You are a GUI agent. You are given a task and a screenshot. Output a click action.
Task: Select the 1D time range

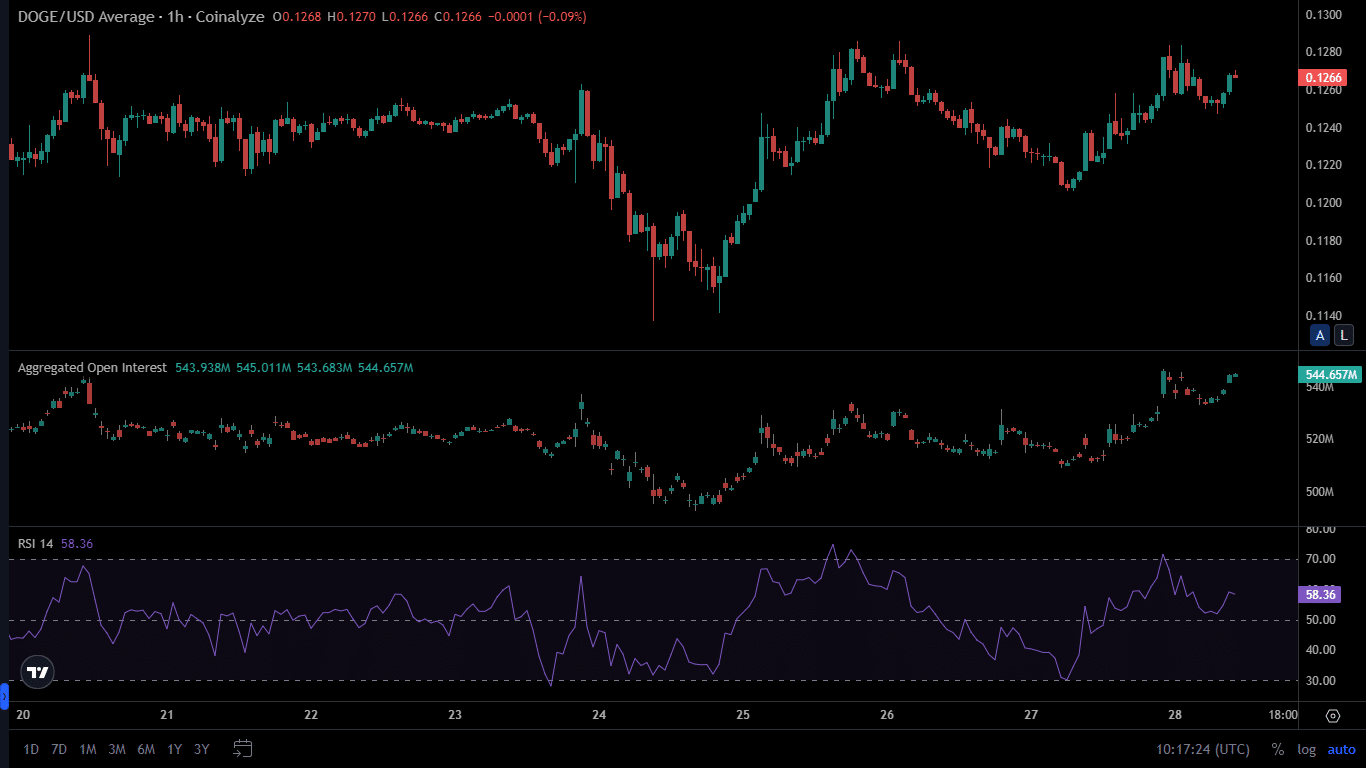(x=31, y=749)
